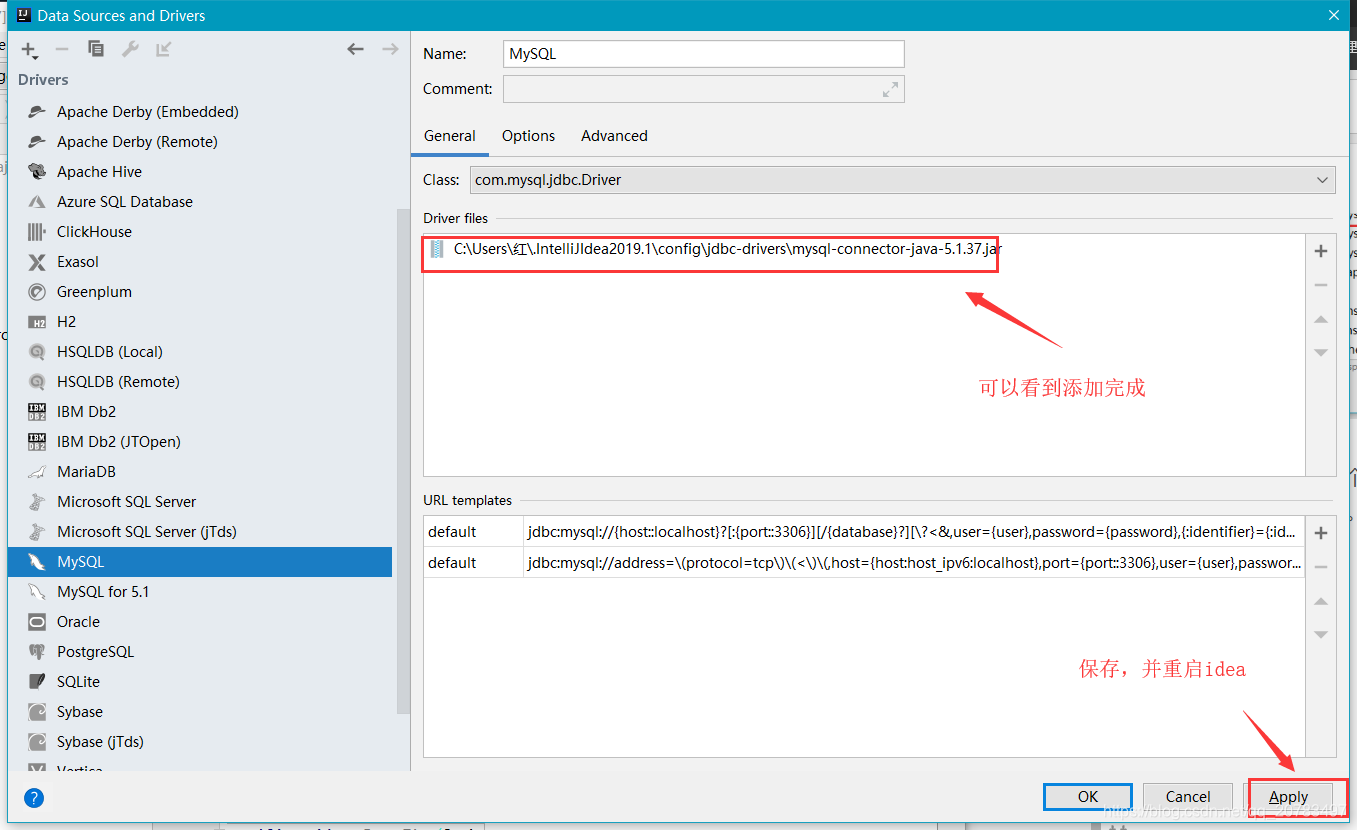Click the Azure SQL Database driver icon
1357x830 pixels.
37,202
